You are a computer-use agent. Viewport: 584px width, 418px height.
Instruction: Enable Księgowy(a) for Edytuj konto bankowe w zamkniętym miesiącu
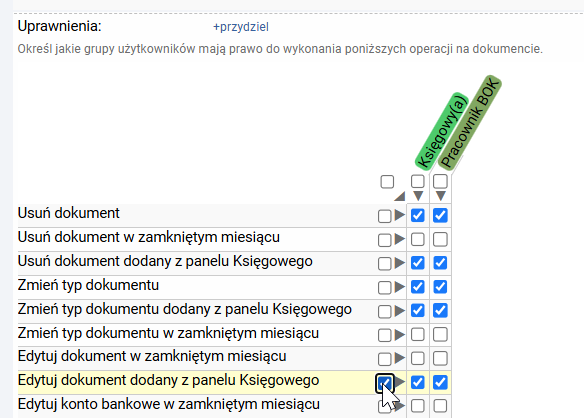coord(418,406)
